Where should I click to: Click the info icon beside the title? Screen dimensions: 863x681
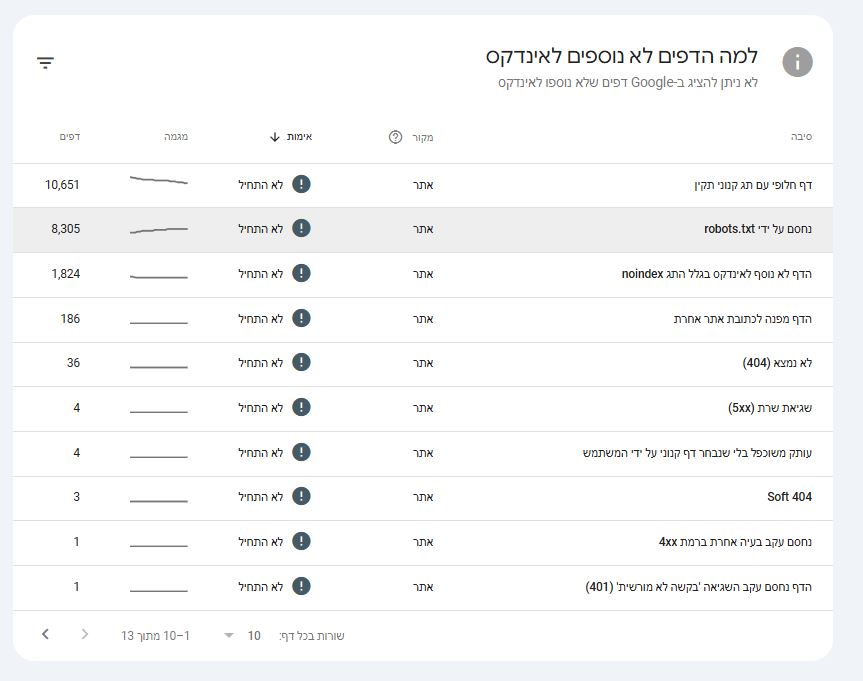797,62
